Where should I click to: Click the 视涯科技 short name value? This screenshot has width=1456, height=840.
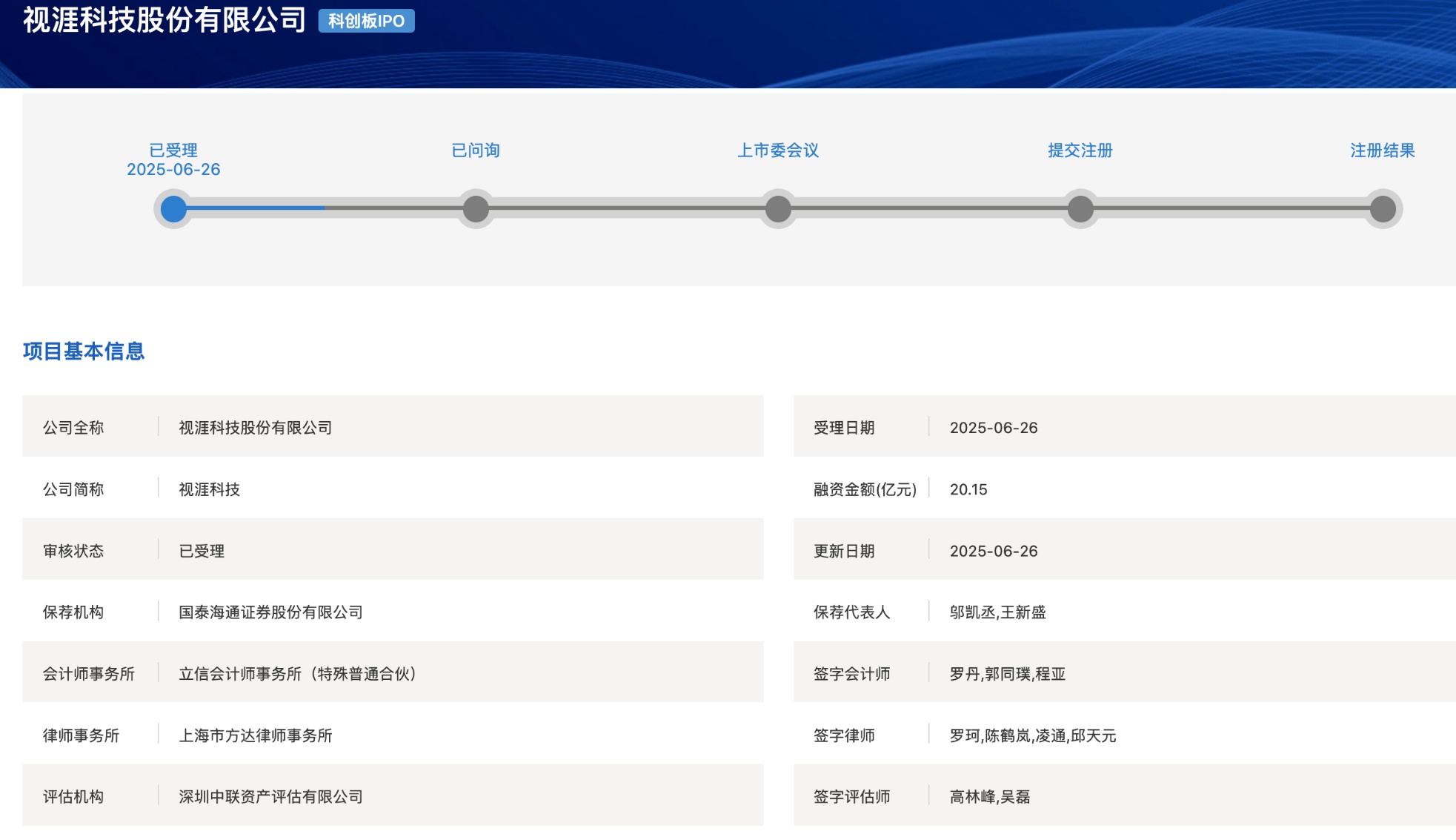point(210,489)
